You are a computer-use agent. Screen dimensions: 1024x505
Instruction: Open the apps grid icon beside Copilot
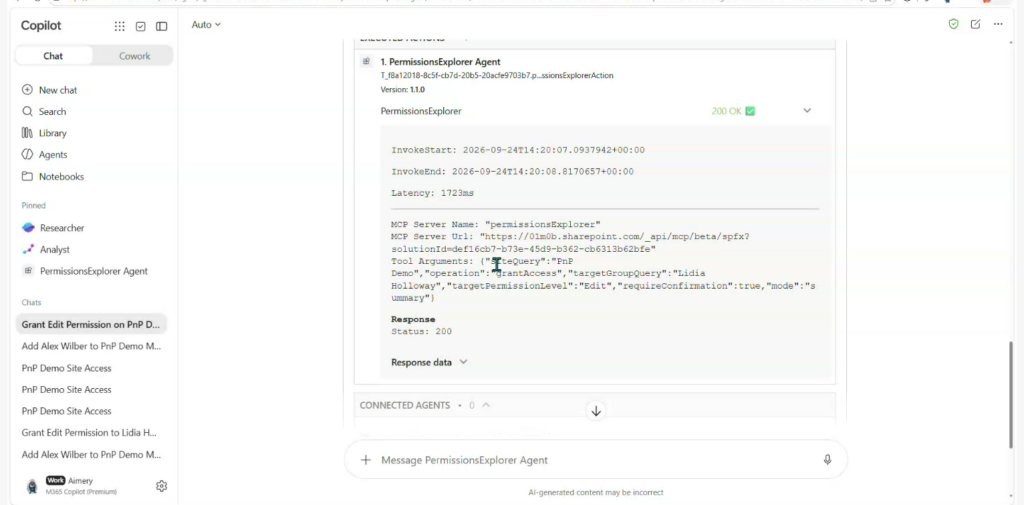[x=120, y=26]
